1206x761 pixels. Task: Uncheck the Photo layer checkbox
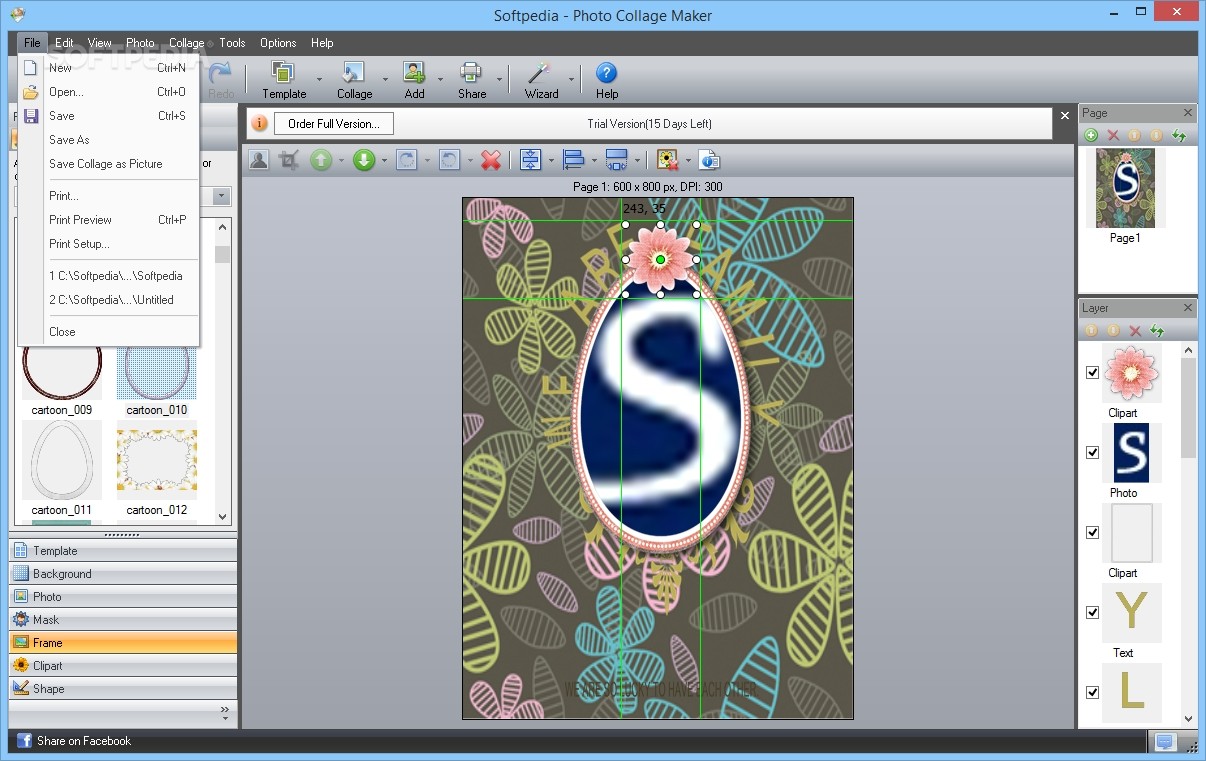click(x=1092, y=452)
